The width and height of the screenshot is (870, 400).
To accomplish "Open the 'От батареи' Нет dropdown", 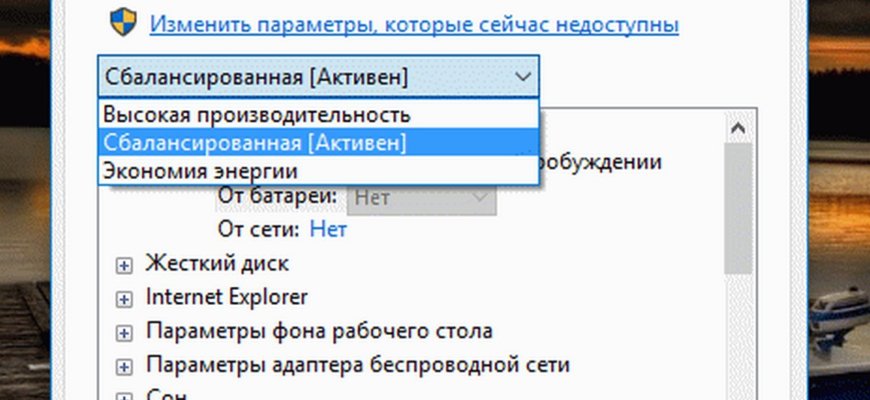I will click(x=421, y=198).
